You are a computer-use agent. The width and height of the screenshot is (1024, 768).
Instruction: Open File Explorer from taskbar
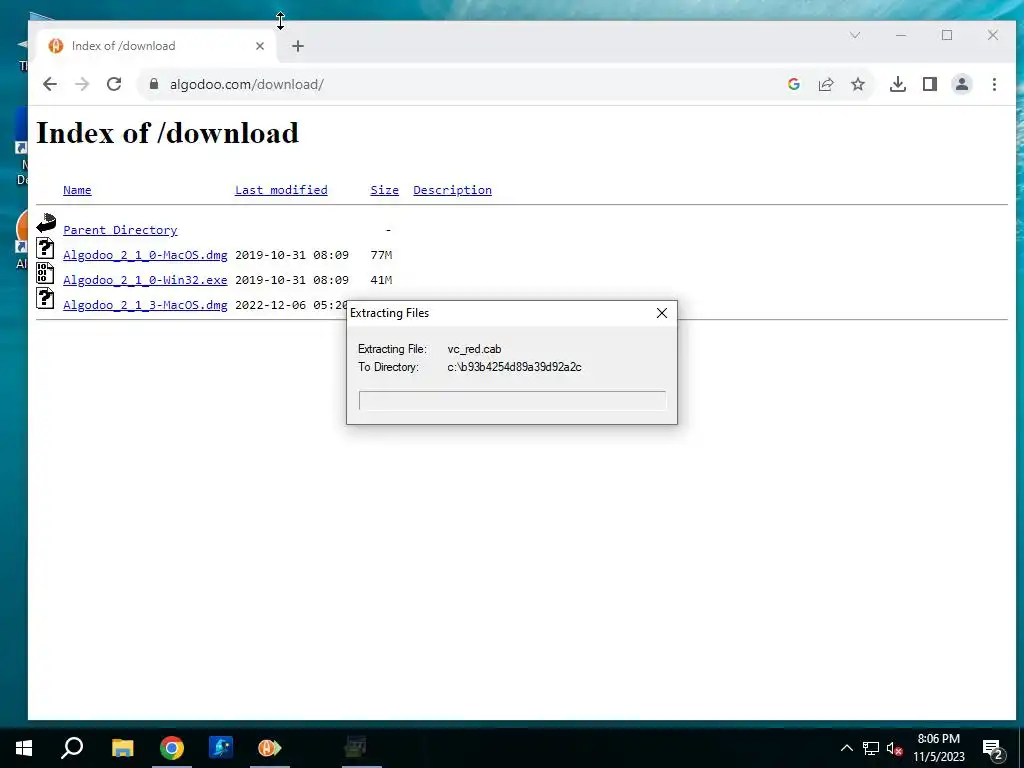[122, 748]
